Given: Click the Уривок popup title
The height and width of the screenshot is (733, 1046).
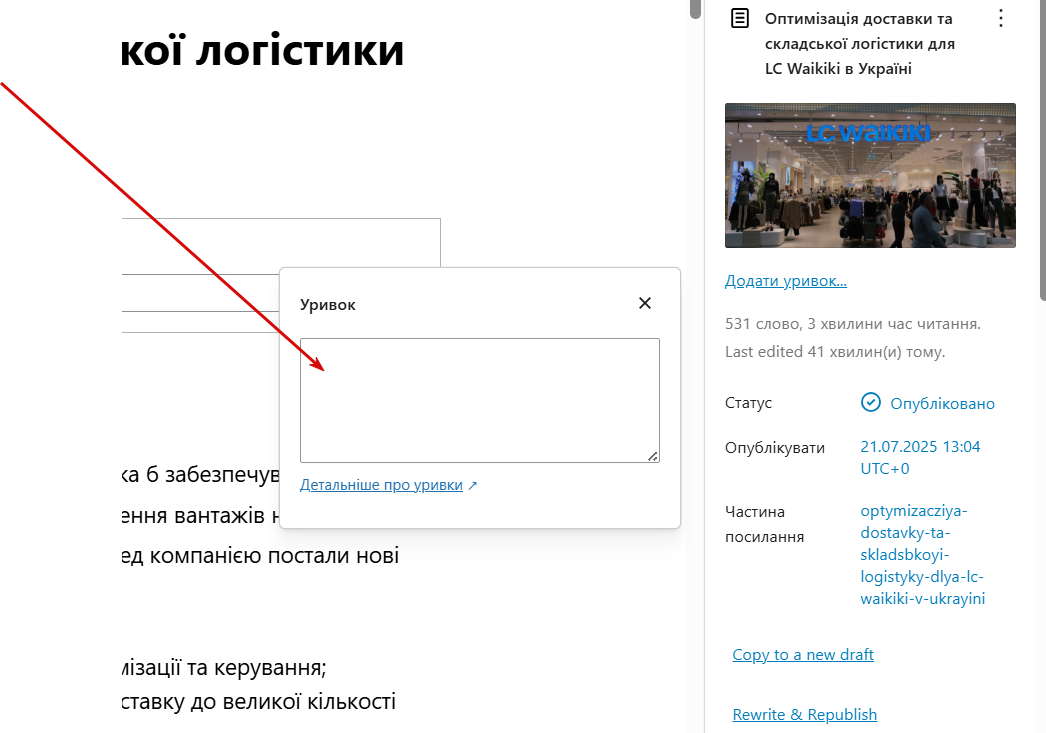Looking at the screenshot, I should coord(328,305).
